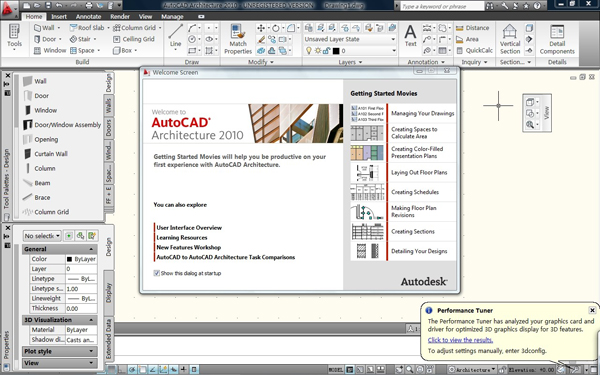Close the Performance Tuner balloon
The height and width of the screenshot is (375, 600).
point(592,310)
